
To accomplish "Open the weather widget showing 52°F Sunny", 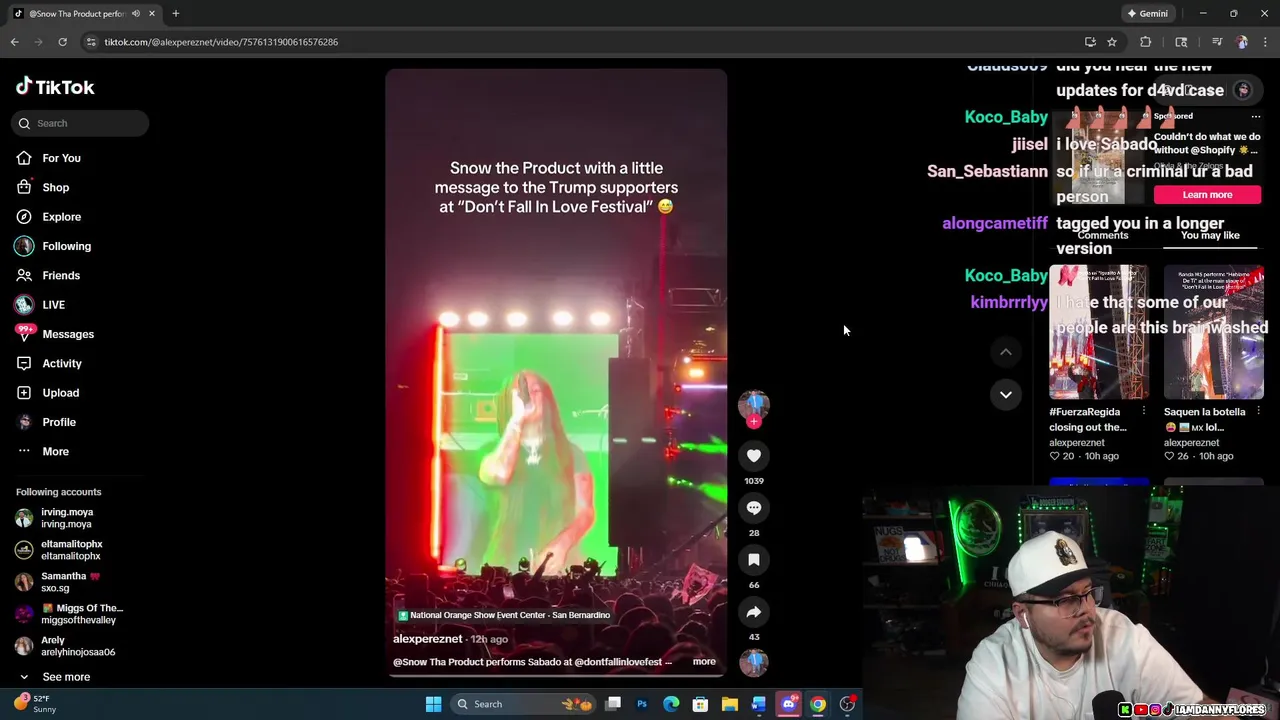I will coord(36,704).
